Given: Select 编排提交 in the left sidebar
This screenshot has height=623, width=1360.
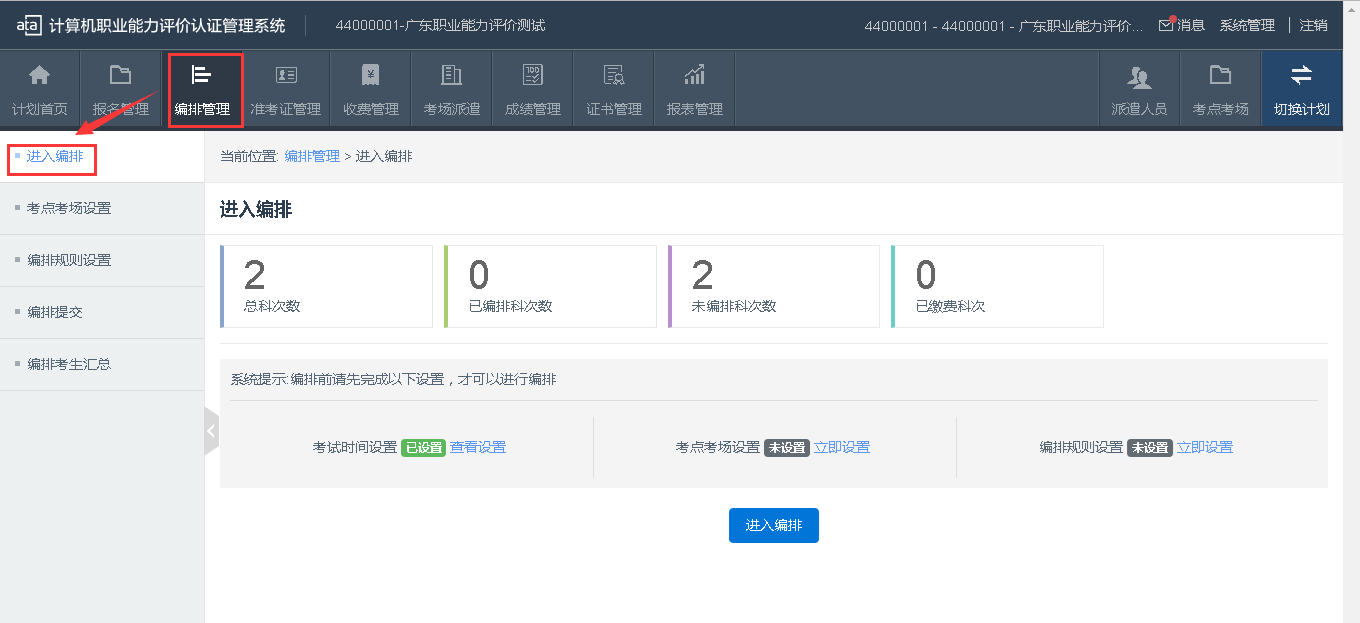Looking at the screenshot, I should coord(55,312).
